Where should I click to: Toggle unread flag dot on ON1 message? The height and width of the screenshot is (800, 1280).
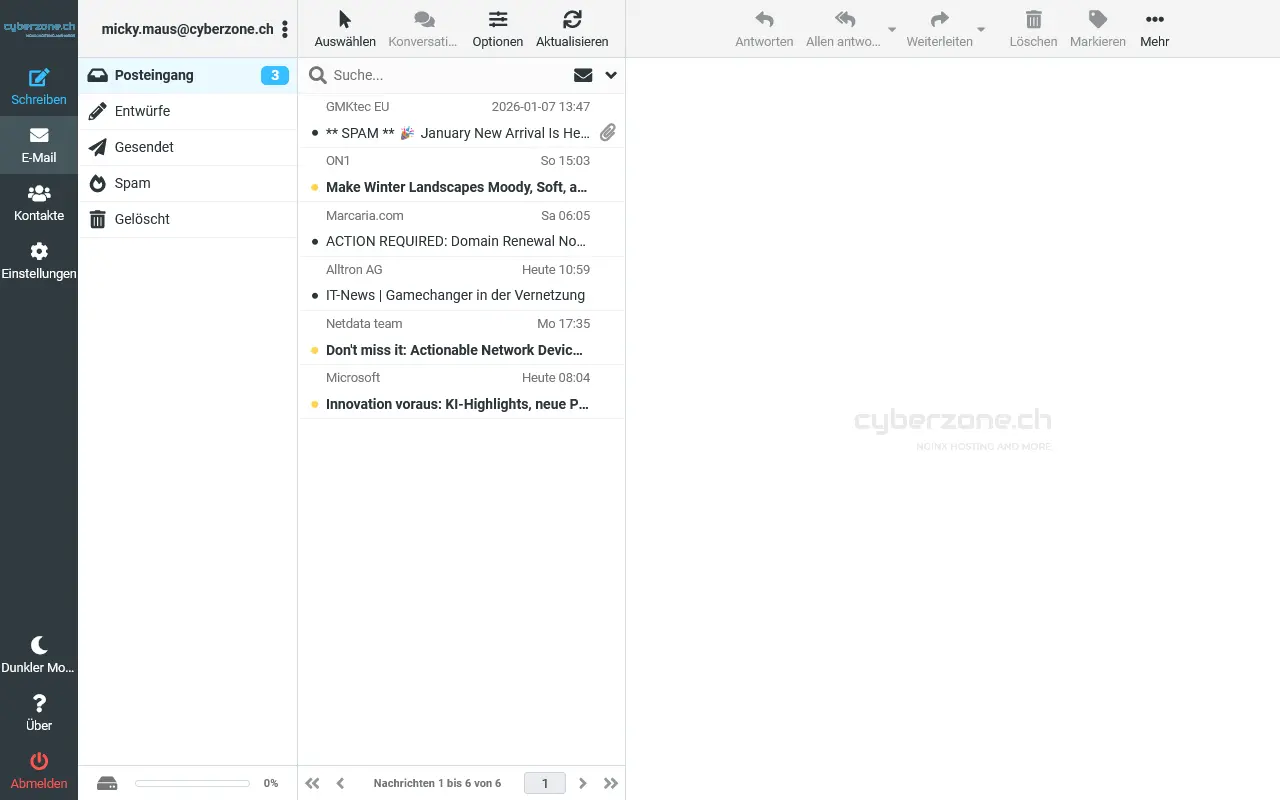point(315,187)
